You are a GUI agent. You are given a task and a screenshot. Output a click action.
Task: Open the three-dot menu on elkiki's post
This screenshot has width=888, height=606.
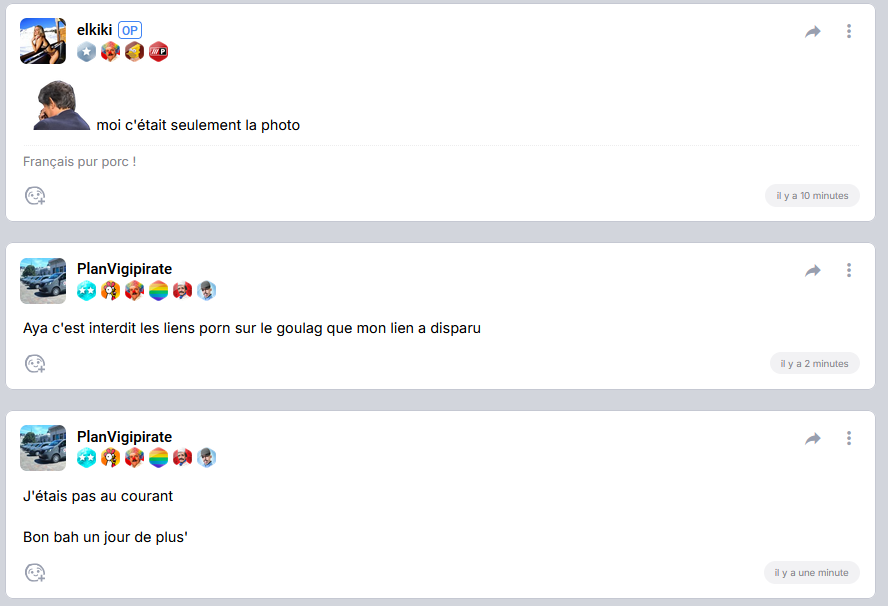tap(848, 31)
